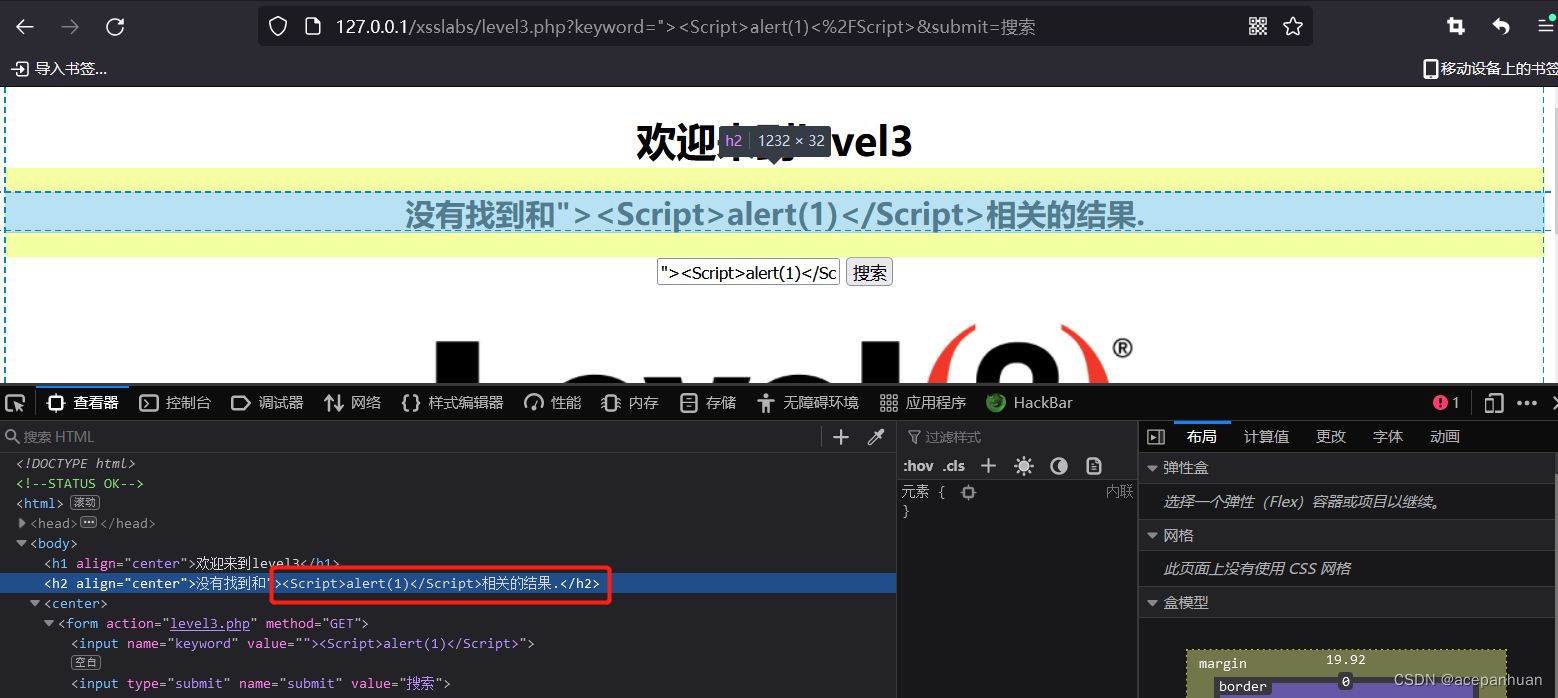This screenshot has height=698, width=1558.
Task: Create a new node with plus
Action: (x=841, y=437)
